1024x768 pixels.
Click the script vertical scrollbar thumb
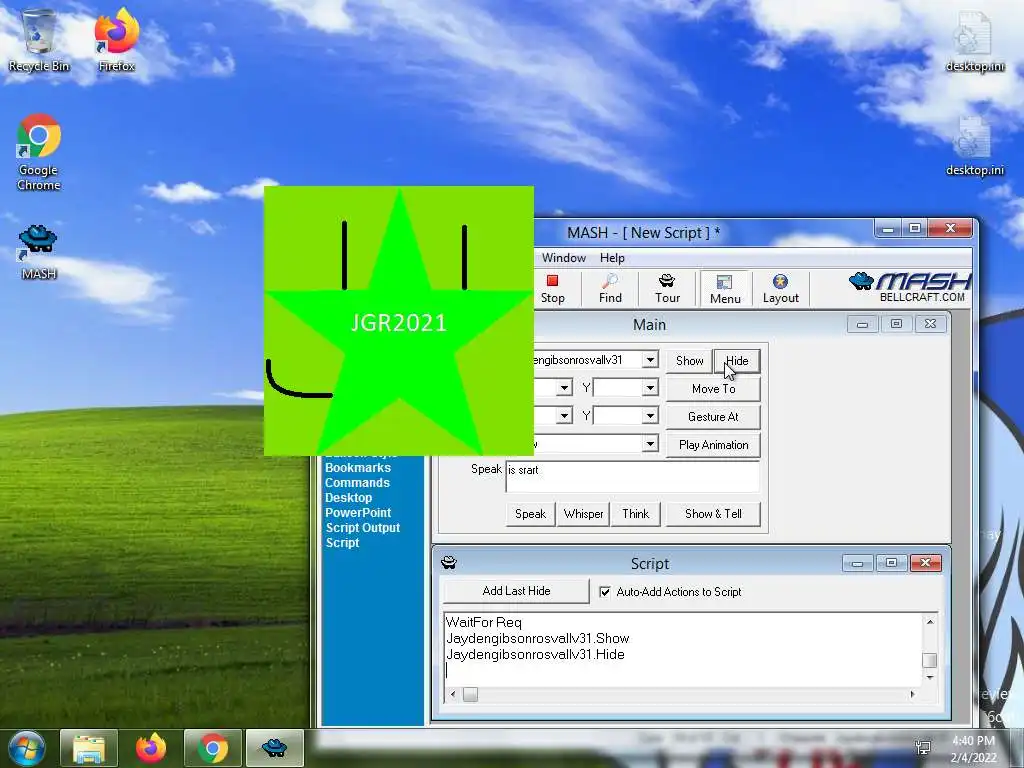(929, 660)
